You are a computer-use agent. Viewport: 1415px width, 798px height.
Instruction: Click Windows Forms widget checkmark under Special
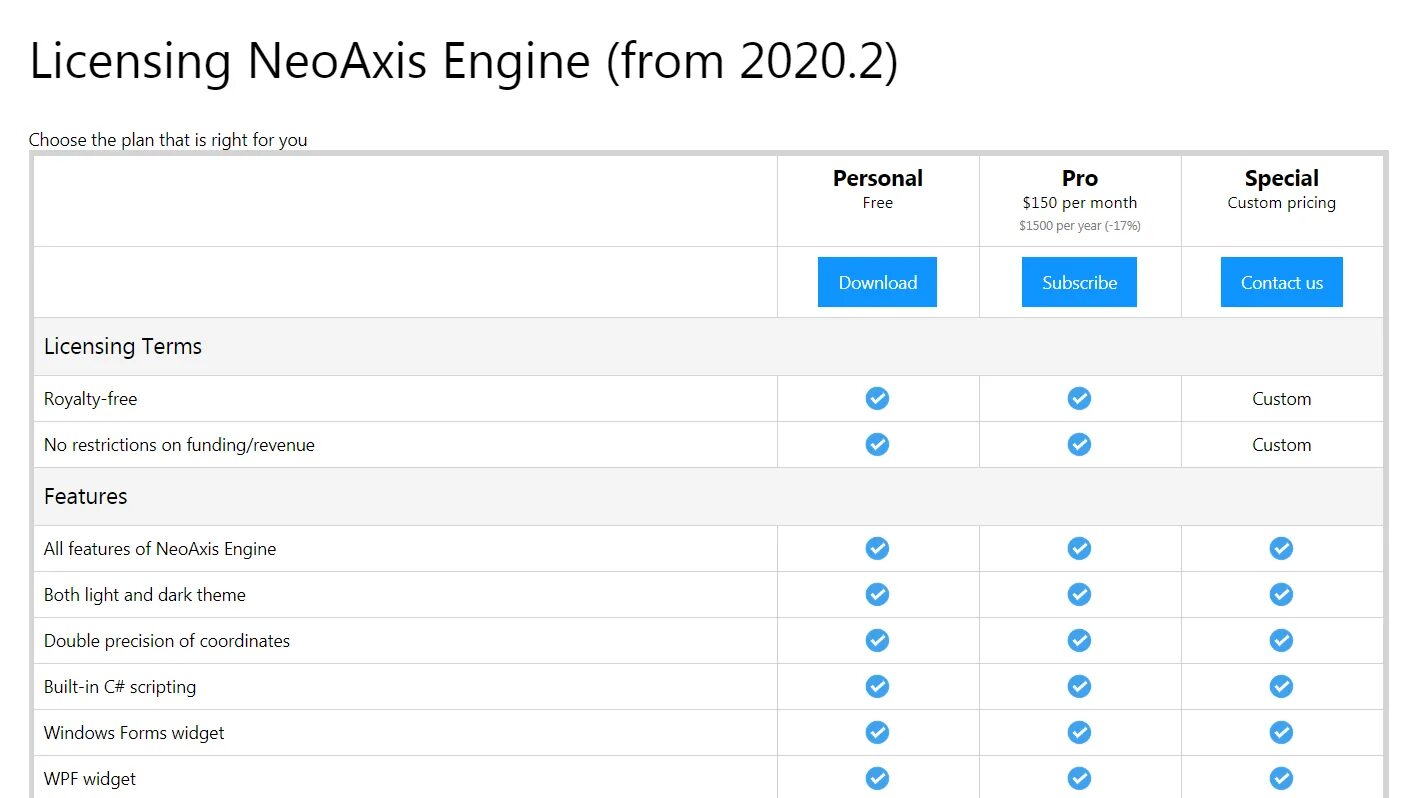click(1281, 732)
